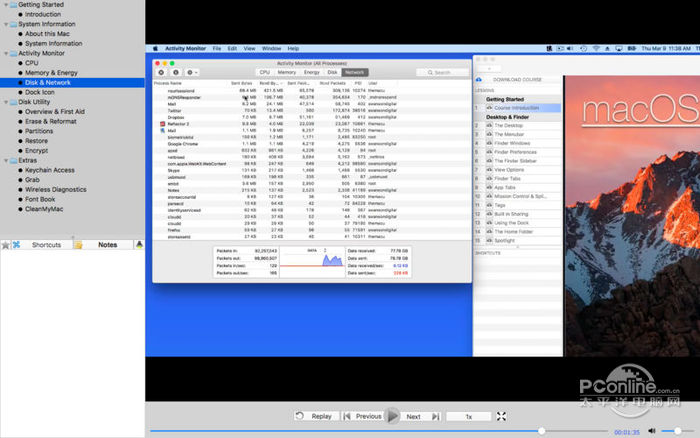Open the Window menu in the menu bar

[x=271, y=48]
